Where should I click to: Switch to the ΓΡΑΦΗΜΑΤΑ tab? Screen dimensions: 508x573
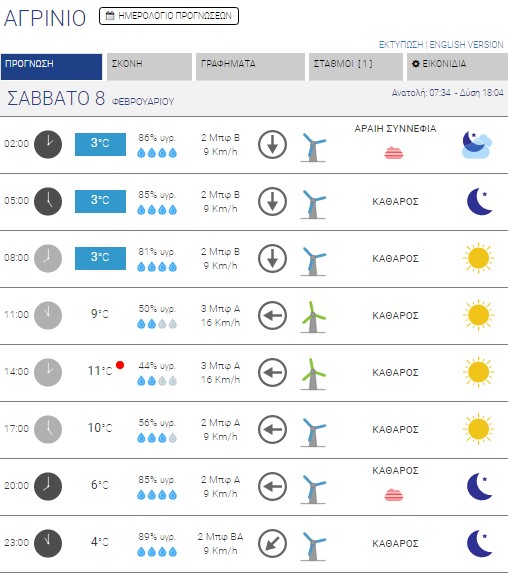point(250,67)
